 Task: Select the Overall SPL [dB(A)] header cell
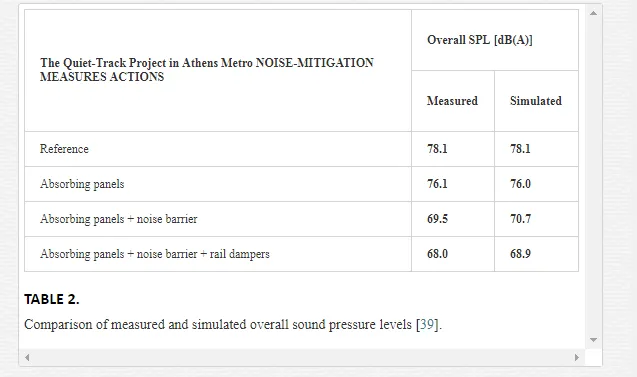pyautogui.click(x=495, y=40)
